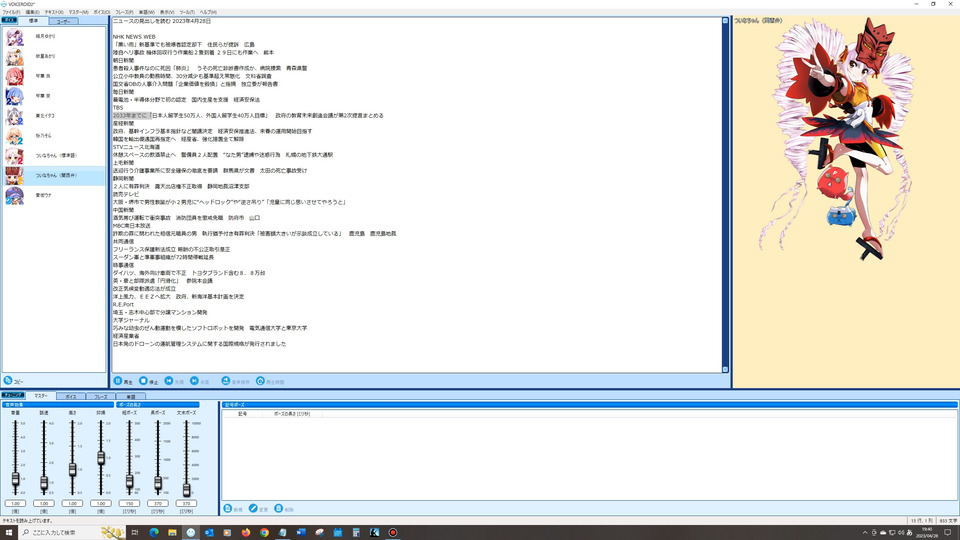Click ポーズの長さ [ミリ秒] column header
The height and width of the screenshot is (540, 960).
(291, 414)
